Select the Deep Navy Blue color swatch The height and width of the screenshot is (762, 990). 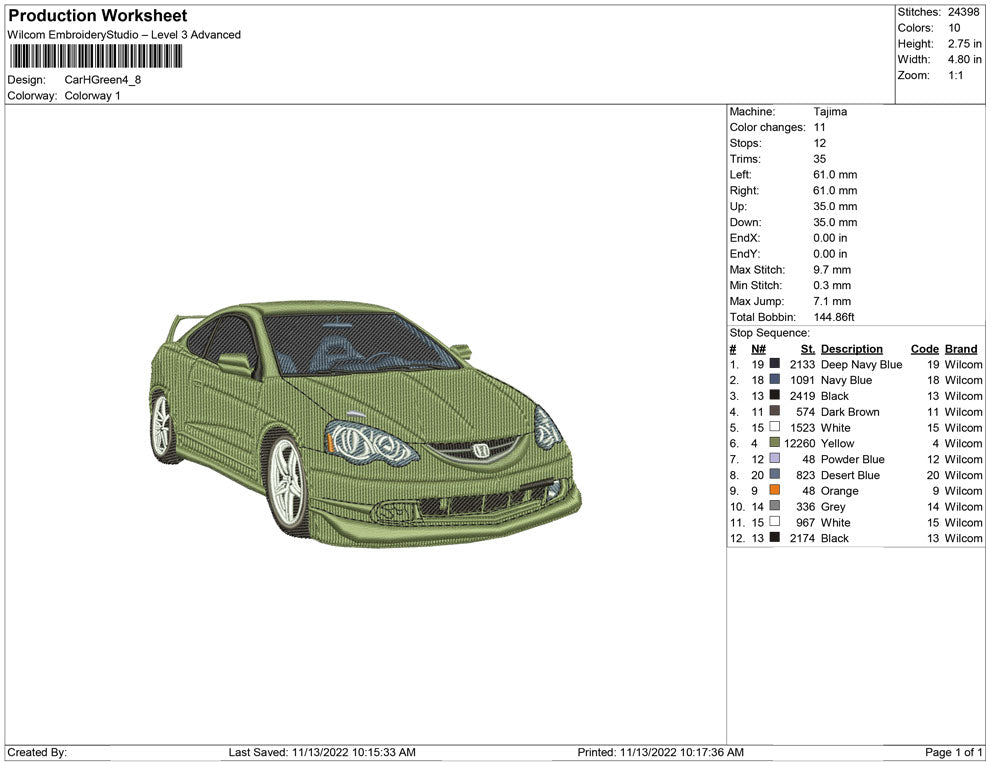[x=775, y=365]
